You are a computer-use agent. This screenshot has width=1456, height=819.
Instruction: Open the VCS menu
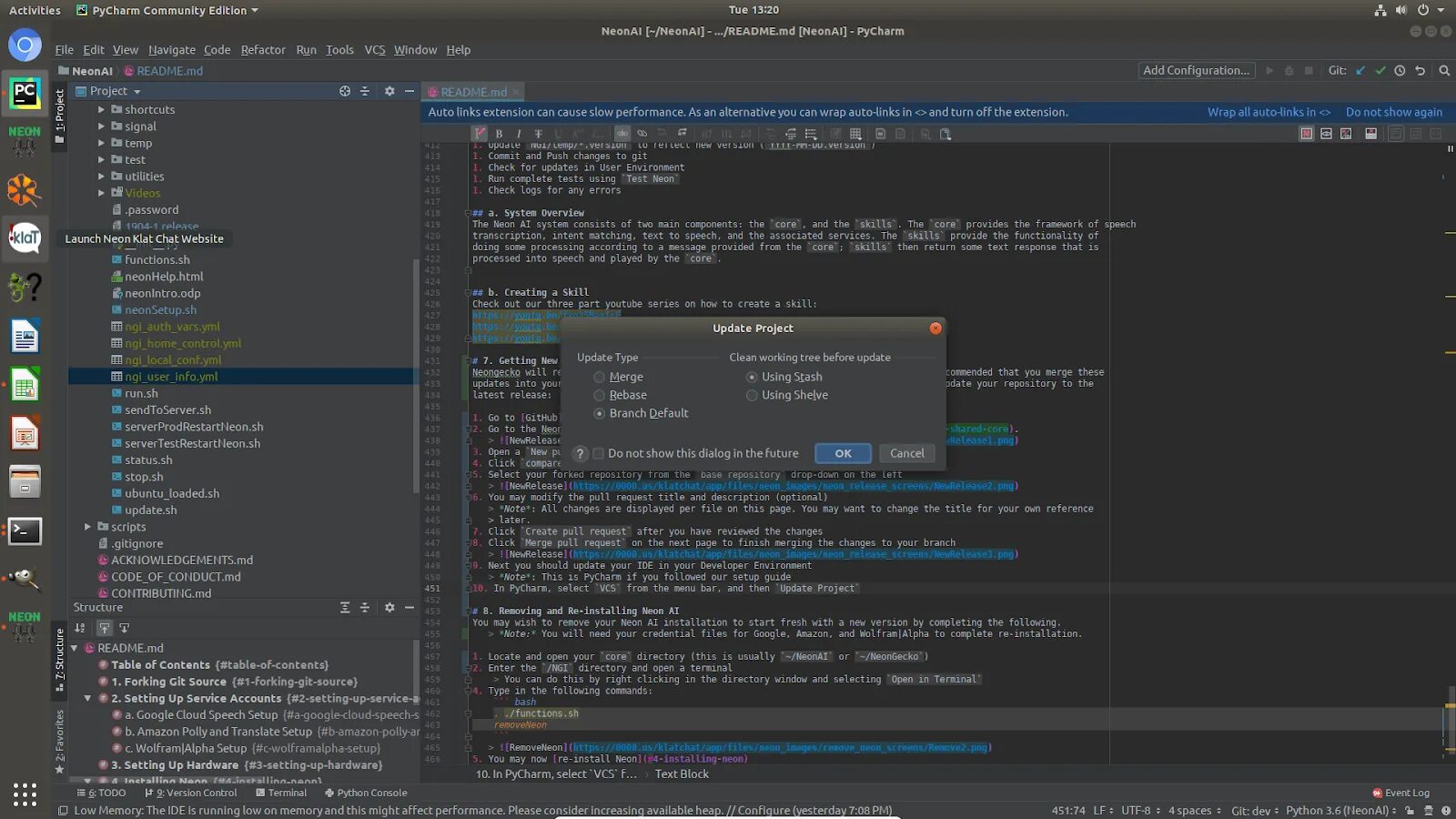374,50
